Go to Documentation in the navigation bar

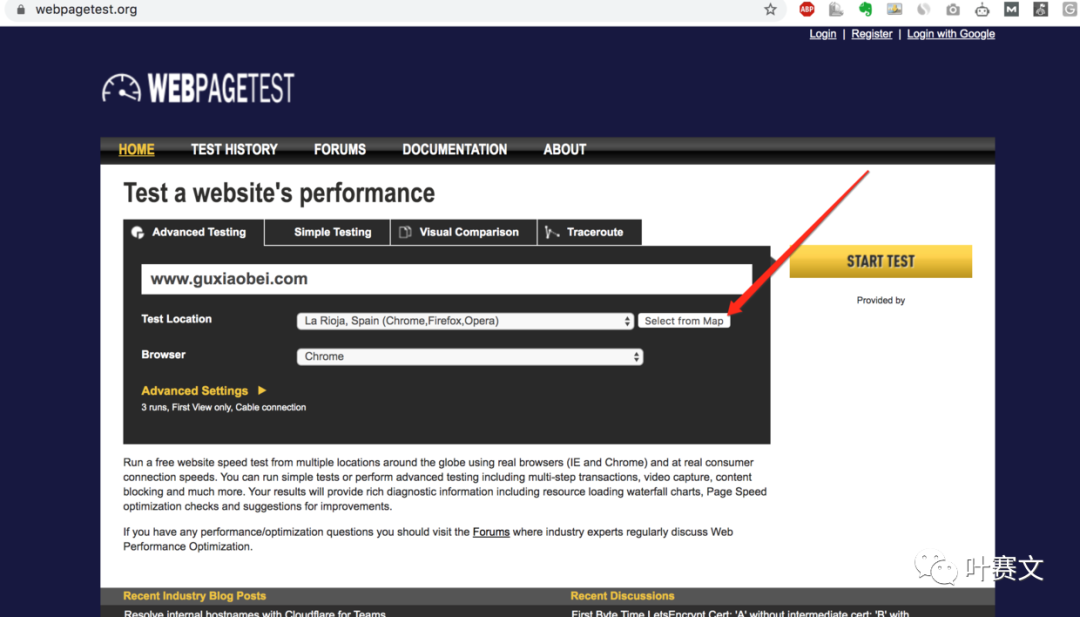[x=454, y=150]
